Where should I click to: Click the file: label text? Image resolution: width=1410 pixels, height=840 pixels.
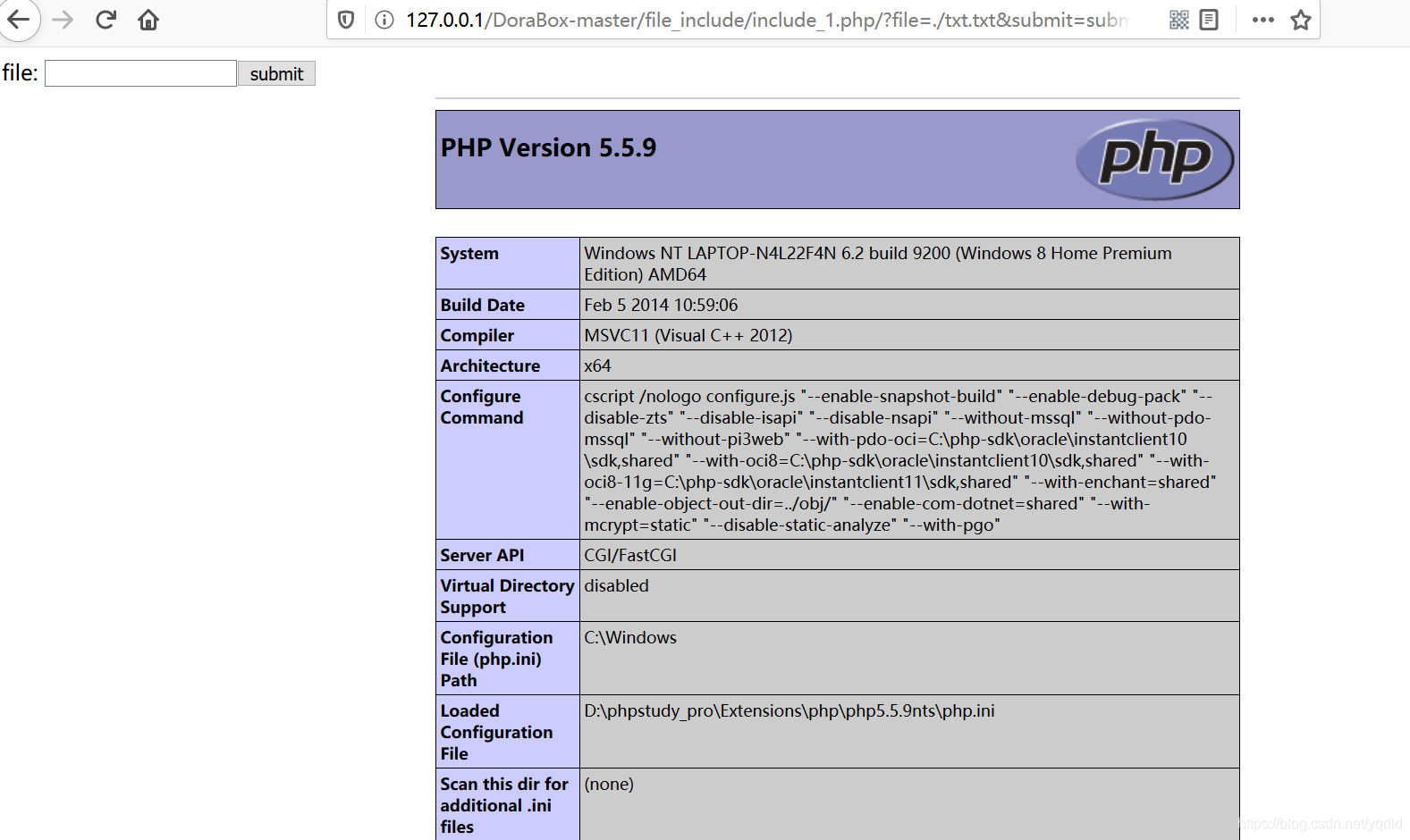pos(20,72)
